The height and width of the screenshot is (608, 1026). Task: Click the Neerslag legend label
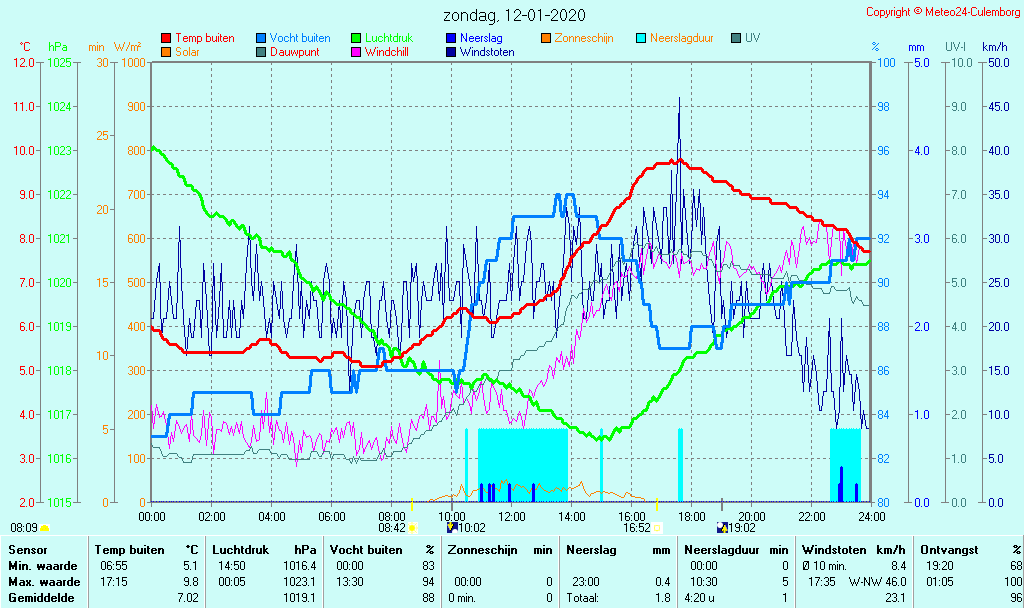point(480,38)
